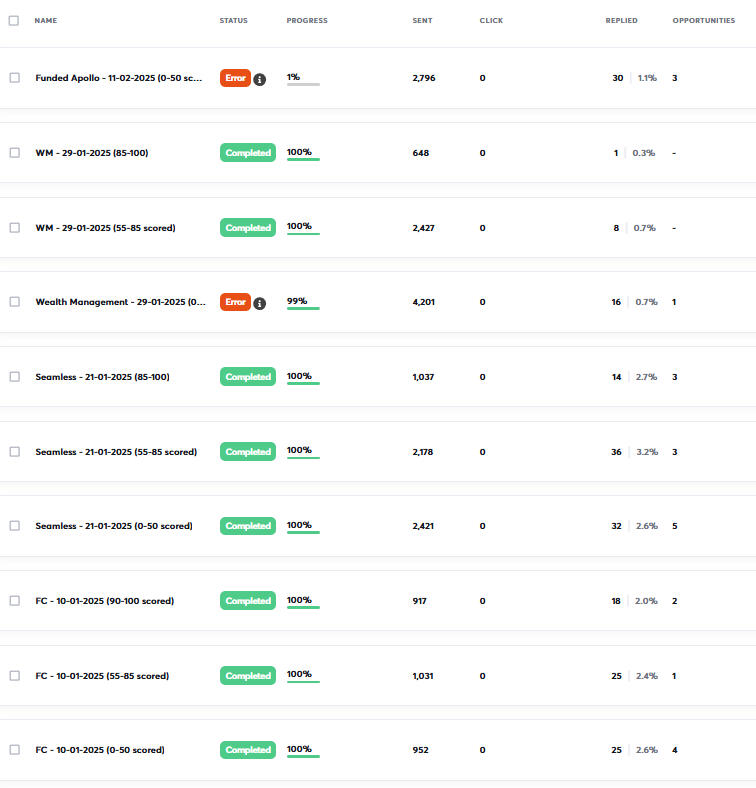Screen dimensions: 756x788
Task: Click the Sent column header
Action: [422, 20]
